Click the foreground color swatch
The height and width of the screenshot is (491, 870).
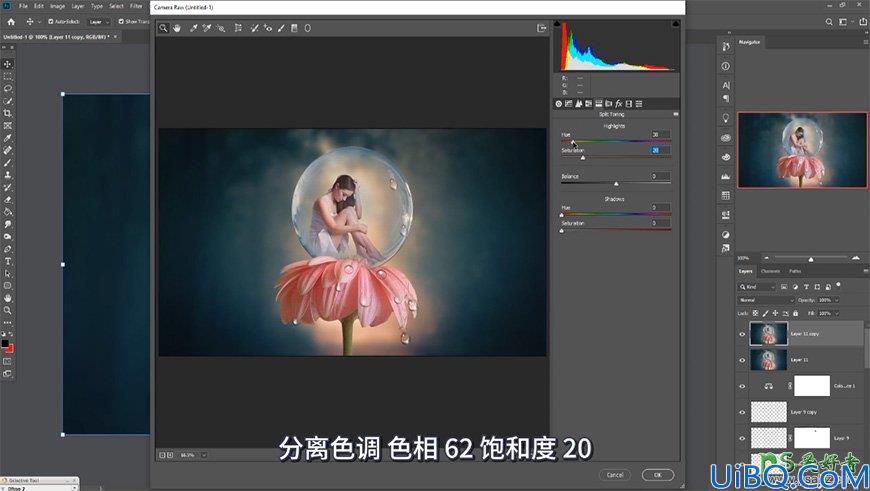pyautogui.click(x=5, y=344)
